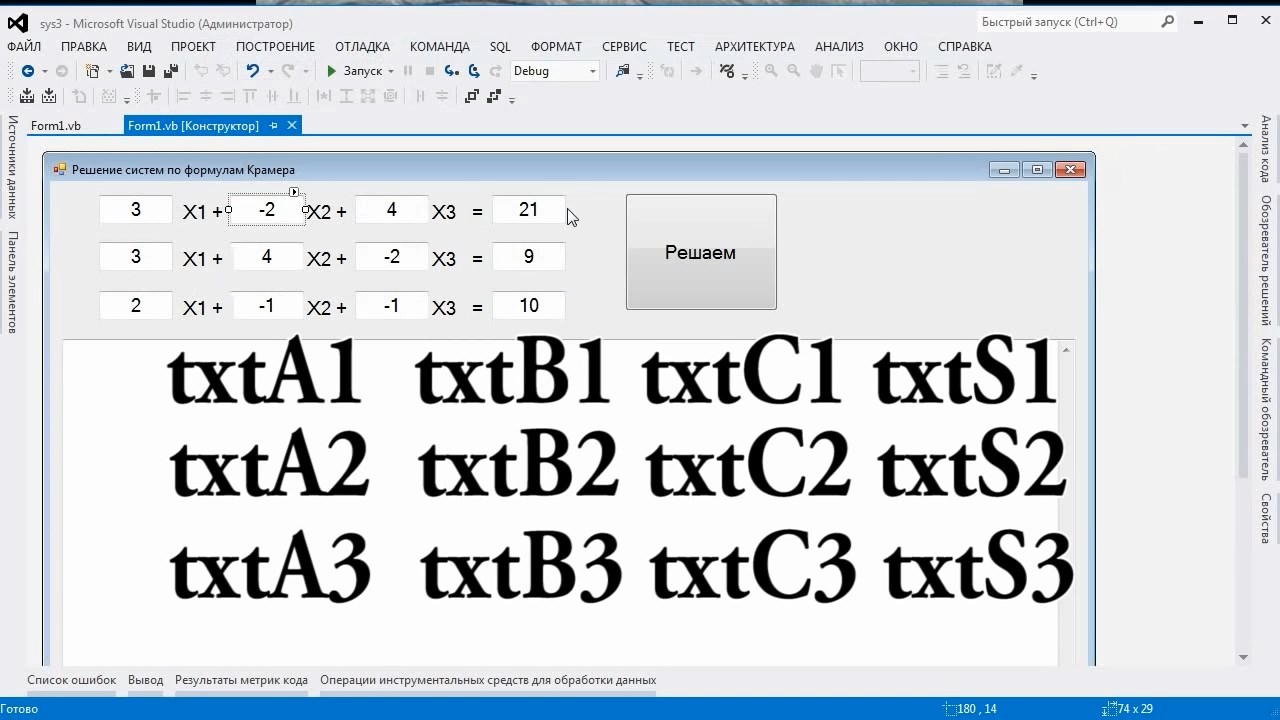Open the ОТЛАДКА menu
Image resolution: width=1280 pixels, height=720 pixels.
click(x=362, y=47)
